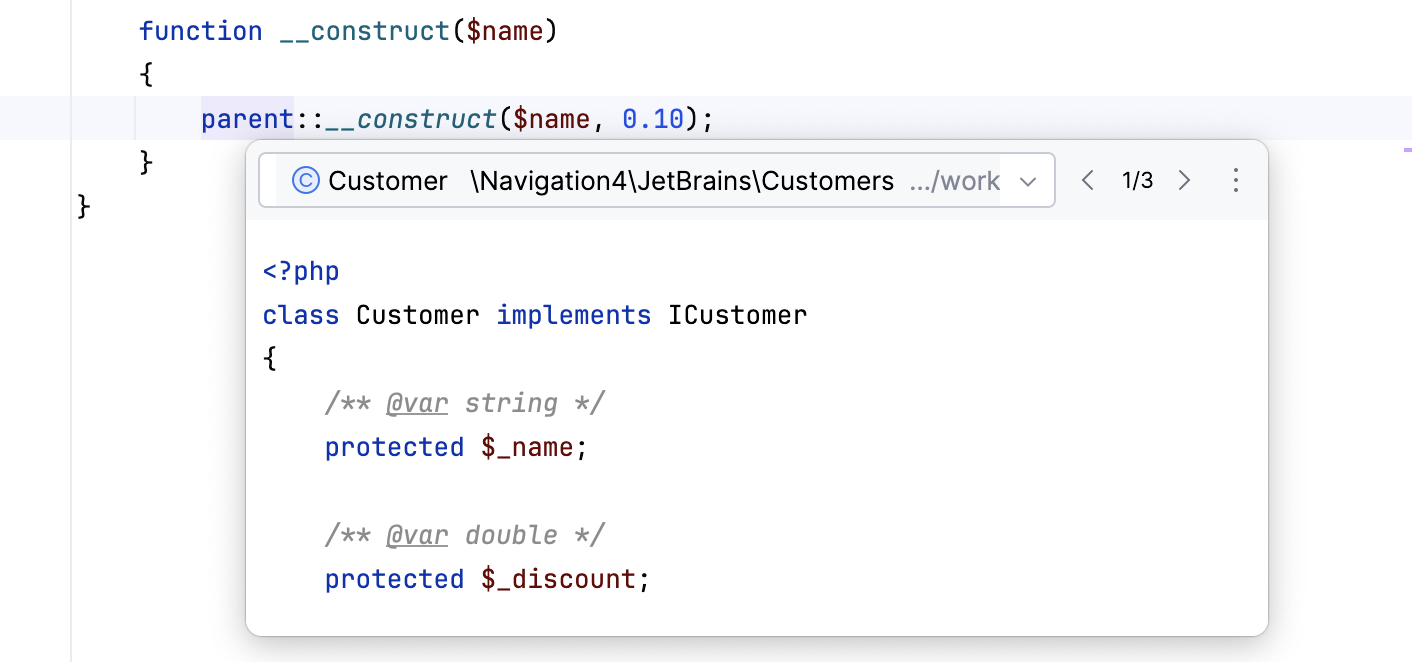The height and width of the screenshot is (662, 1412).
Task: Expand the definition chooser chevron
Action: (x=1027, y=181)
